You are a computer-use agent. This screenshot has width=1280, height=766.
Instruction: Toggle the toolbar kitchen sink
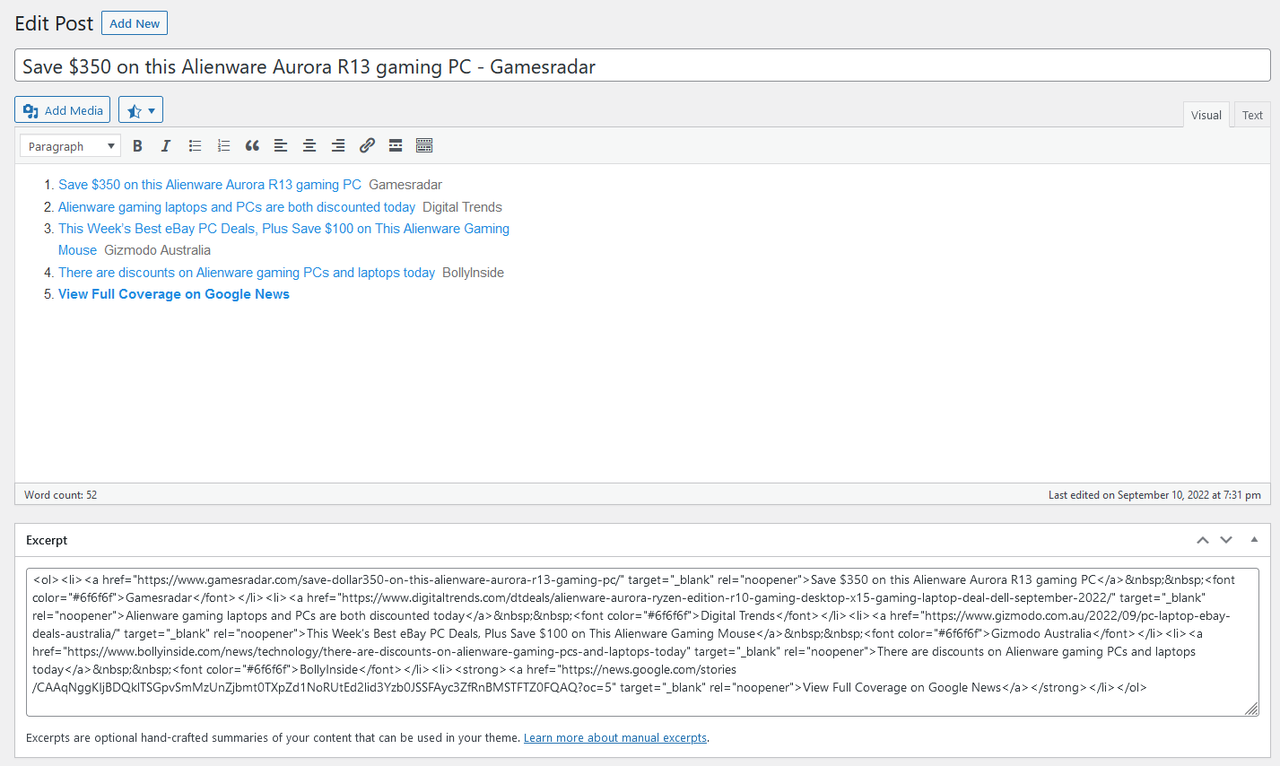[x=424, y=146]
